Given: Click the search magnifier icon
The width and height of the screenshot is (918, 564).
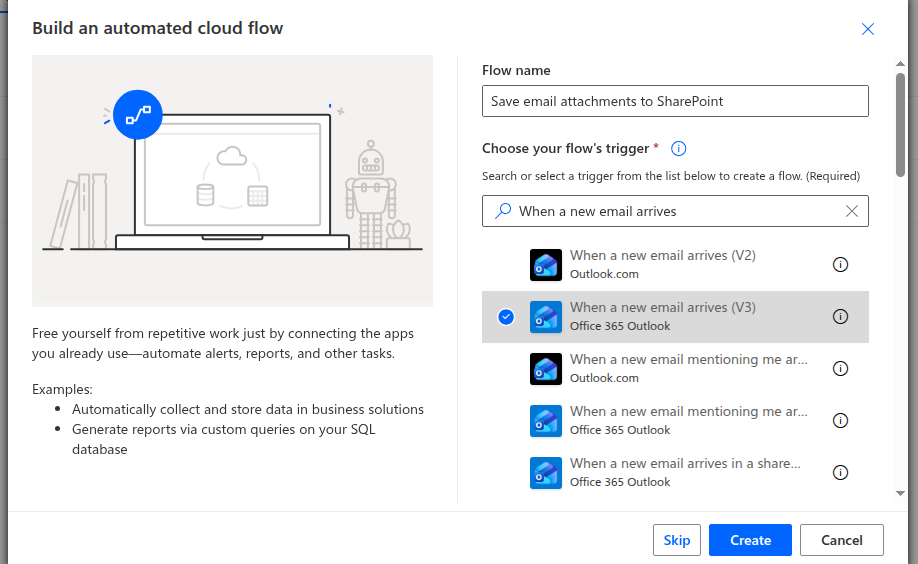Looking at the screenshot, I should click(x=503, y=211).
